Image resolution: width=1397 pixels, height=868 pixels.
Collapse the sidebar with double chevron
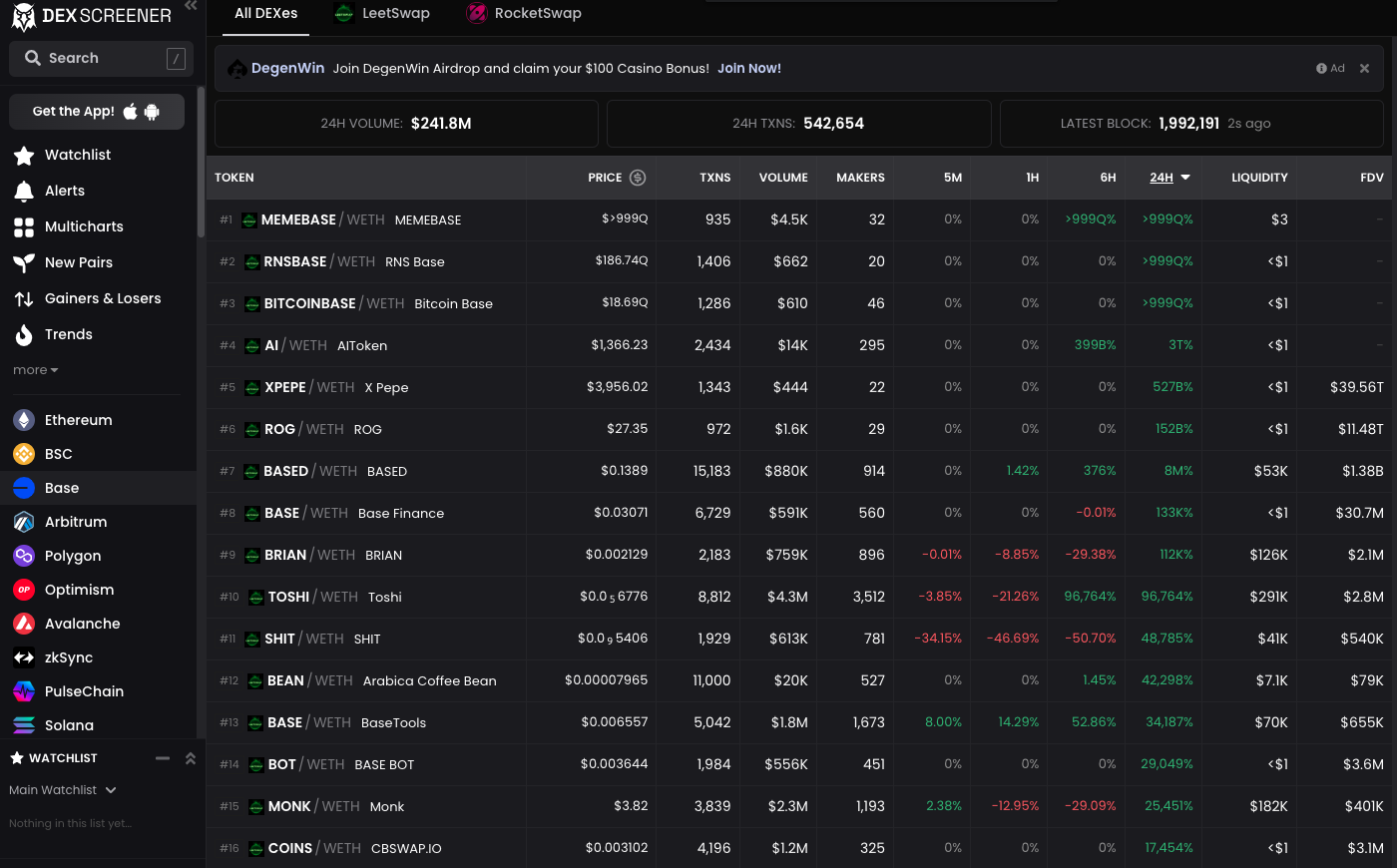coord(191,6)
